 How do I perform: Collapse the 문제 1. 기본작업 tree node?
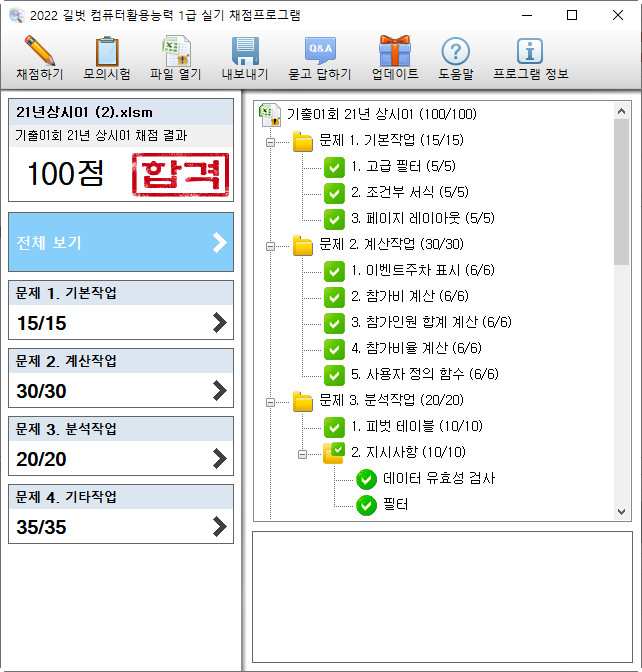tap(270, 141)
